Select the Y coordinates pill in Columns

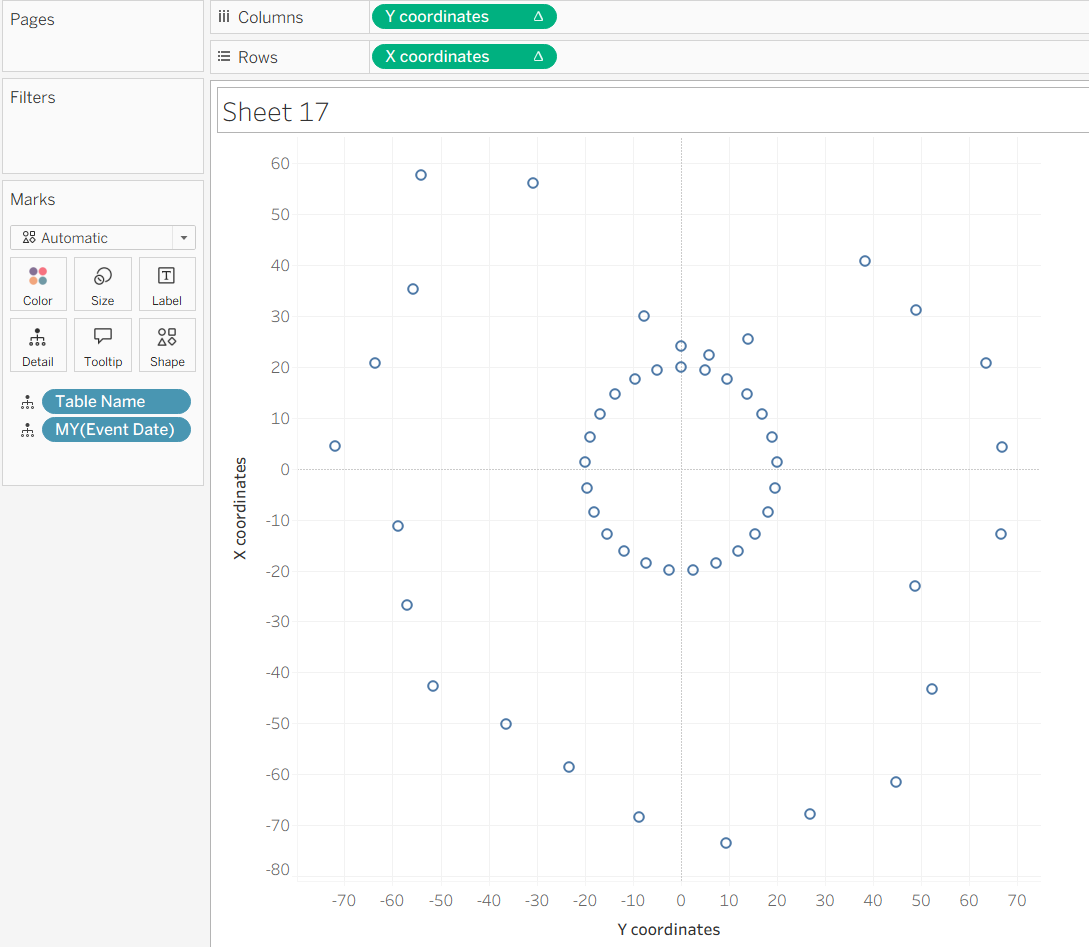[x=463, y=17]
